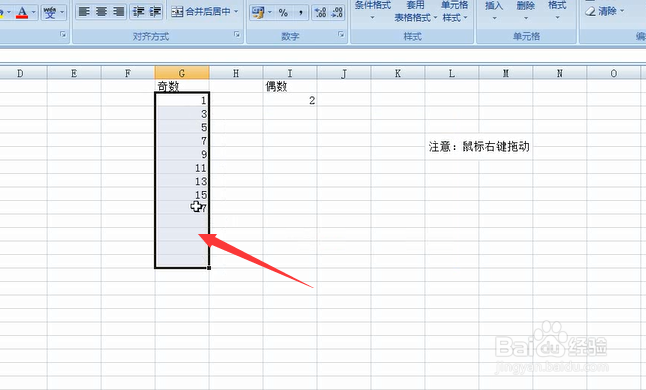
Task: Select the cell with value 9
Action: (x=182, y=154)
